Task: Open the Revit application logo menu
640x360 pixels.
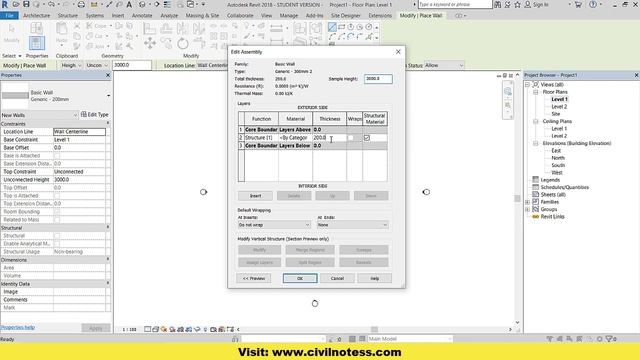Action: (4, 4)
